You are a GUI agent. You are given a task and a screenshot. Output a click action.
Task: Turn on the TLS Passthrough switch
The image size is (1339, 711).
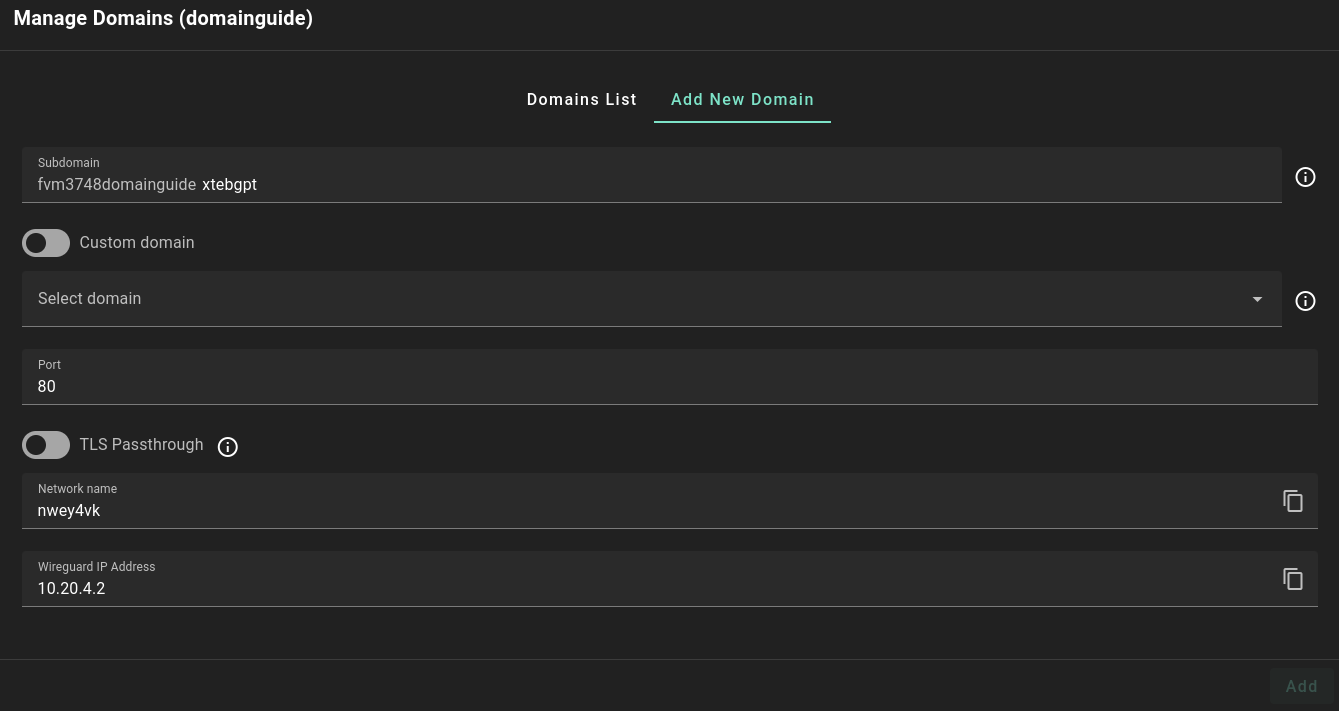(x=46, y=445)
